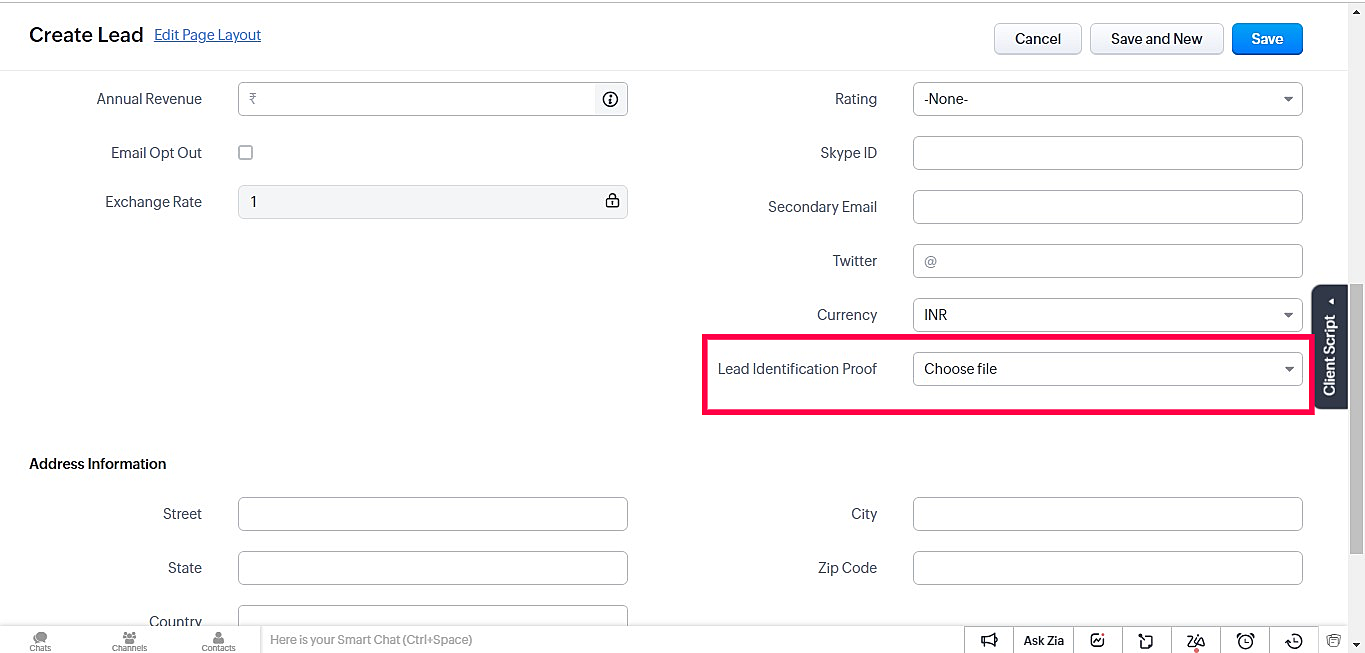This screenshot has height=653, width=1365.
Task: Cancel the lead creation
Action: 1037,39
